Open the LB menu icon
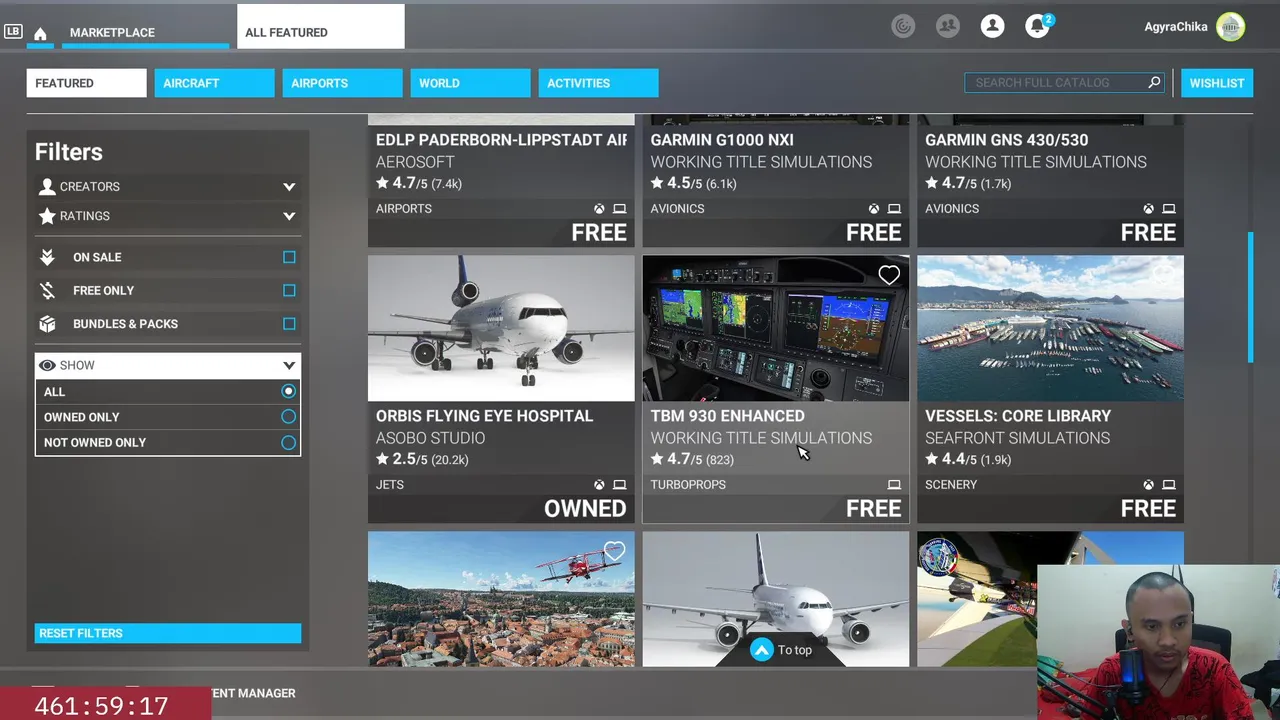1280x720 pixels. [13, 32]
